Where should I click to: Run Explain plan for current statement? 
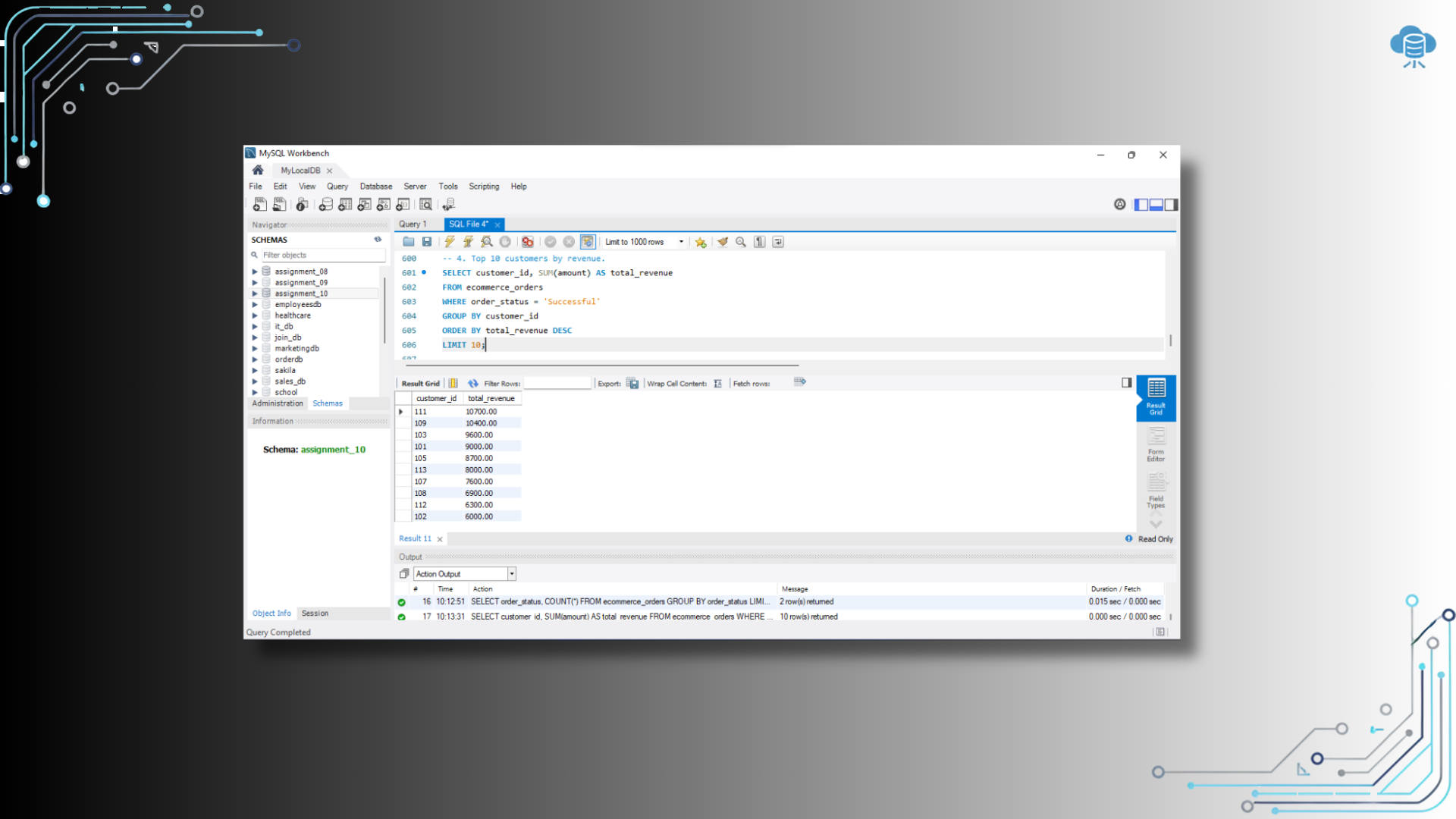pyautogui.click(x=487, y=242)
